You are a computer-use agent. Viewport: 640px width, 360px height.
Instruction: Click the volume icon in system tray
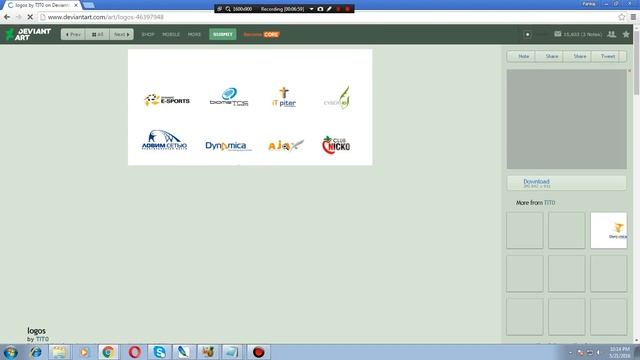pos(599,352)
